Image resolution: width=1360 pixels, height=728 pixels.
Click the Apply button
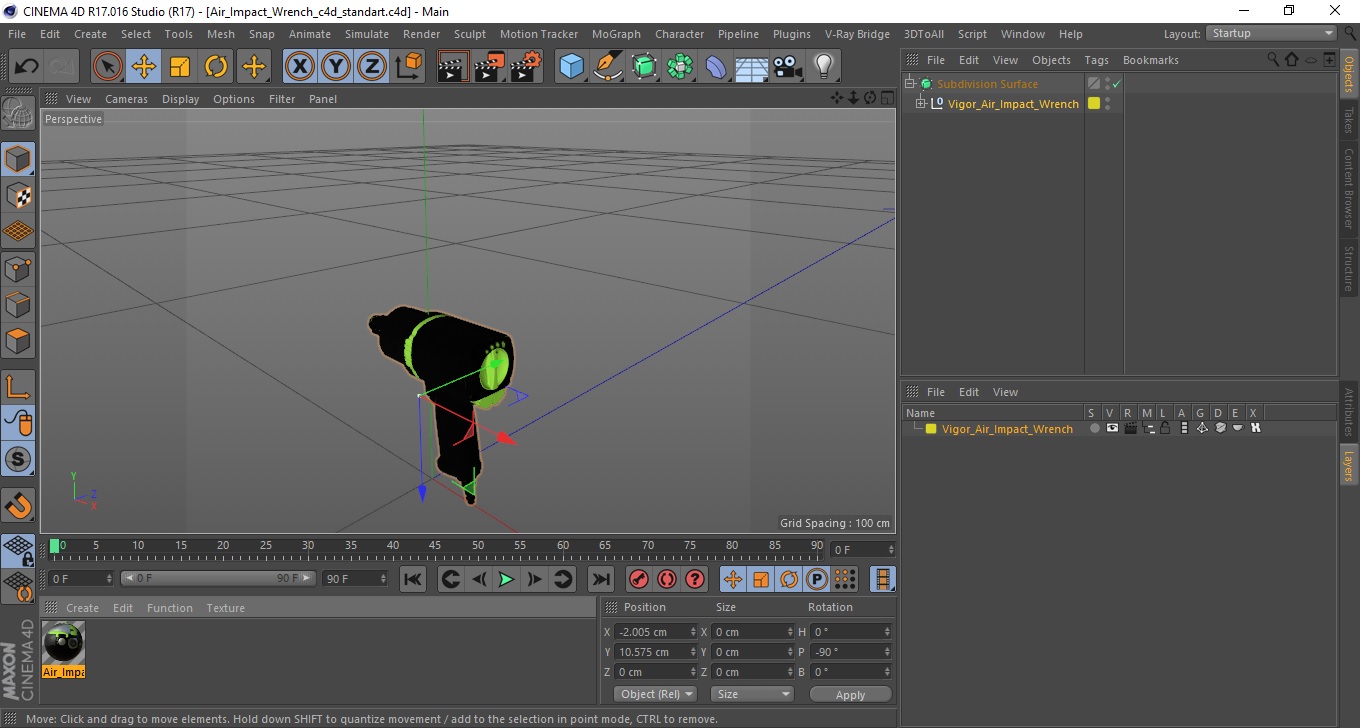[x=850, y=694]
